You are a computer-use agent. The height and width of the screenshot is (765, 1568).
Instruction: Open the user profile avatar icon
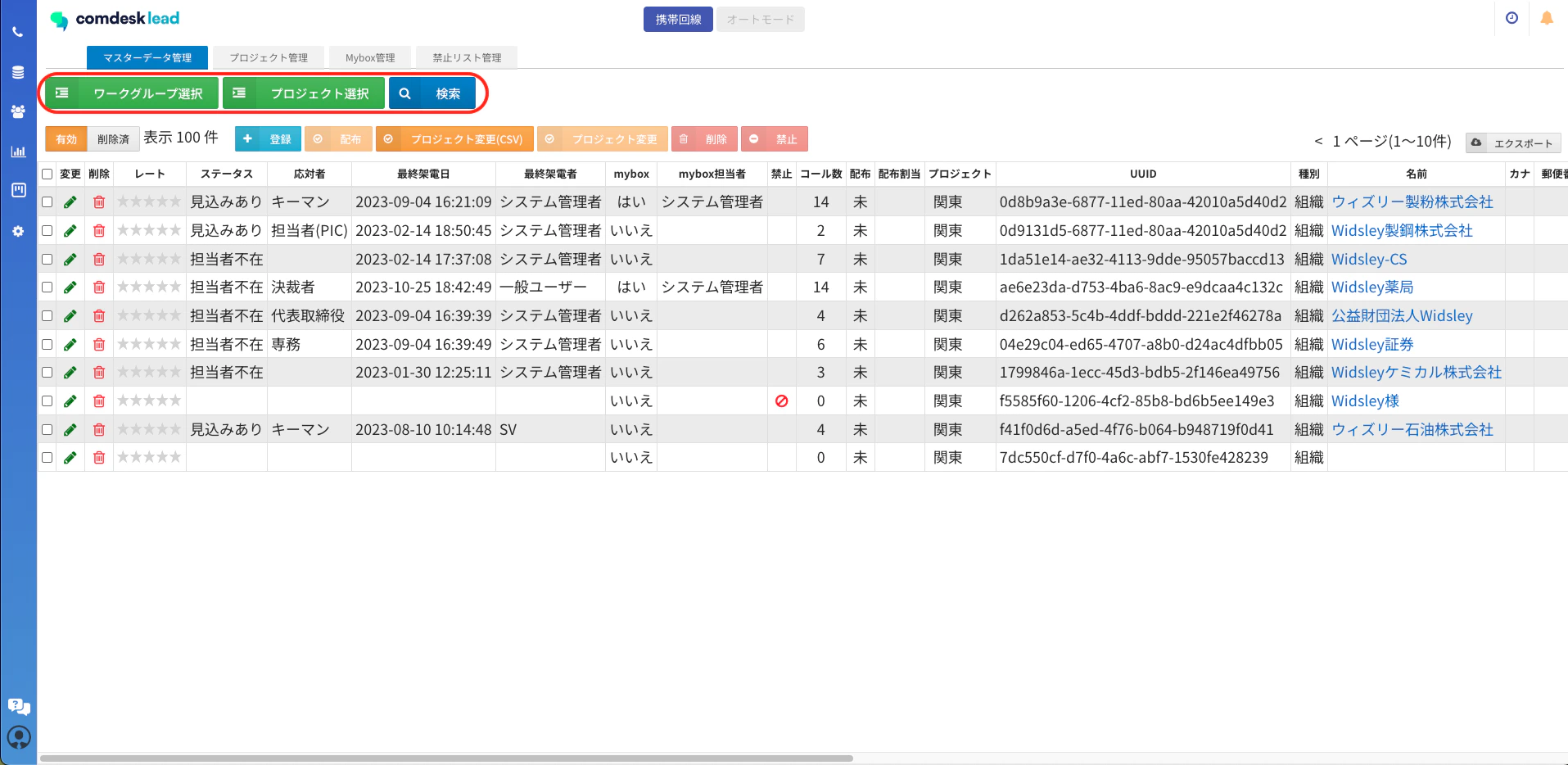(19, 738)
